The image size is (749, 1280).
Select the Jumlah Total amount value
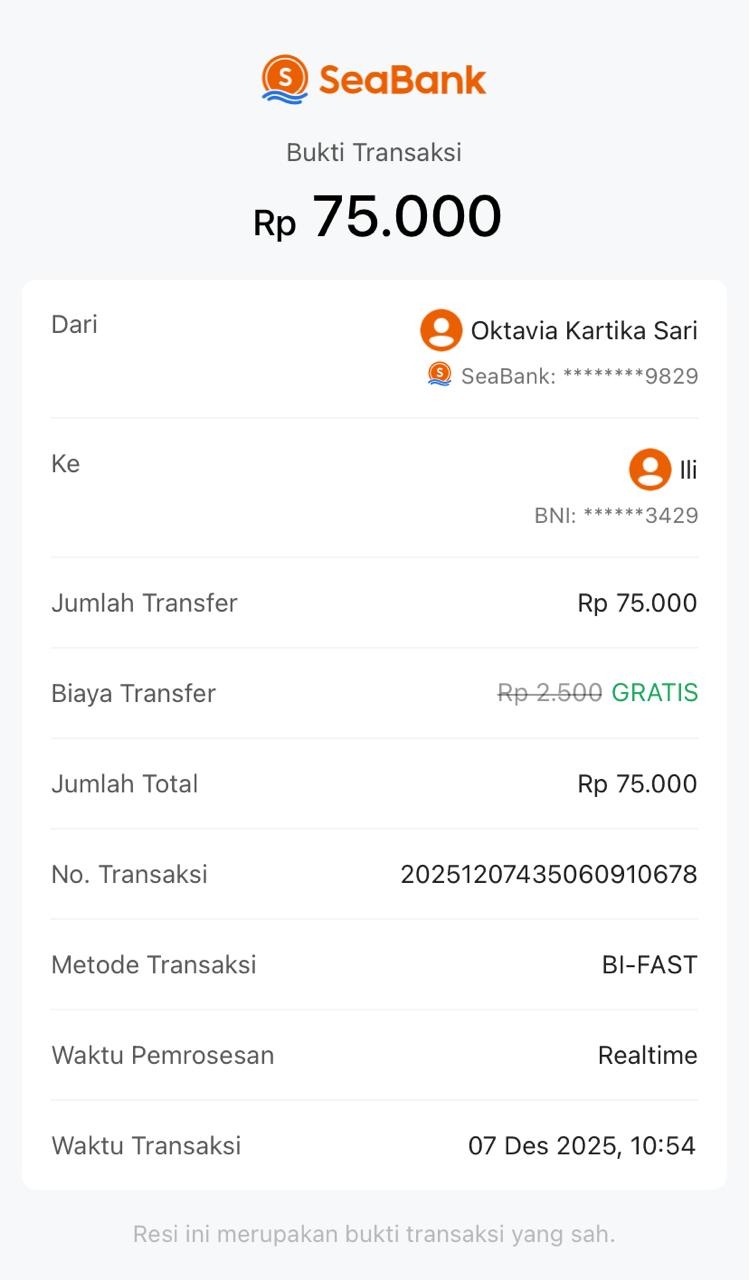(637, 784)
